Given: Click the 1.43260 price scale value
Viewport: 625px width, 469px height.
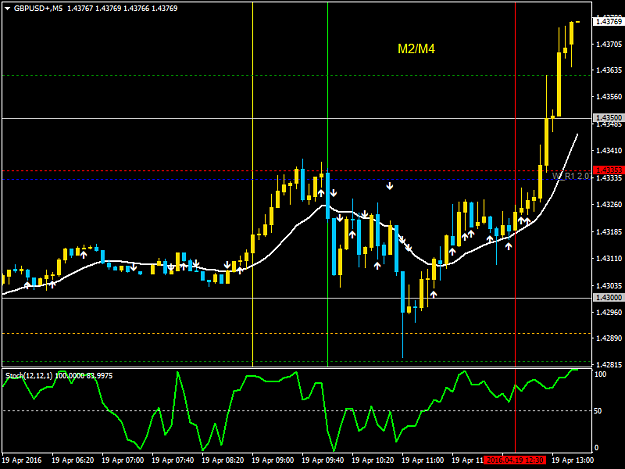Looking at the screenshot, I should pyautogui.click(x=609, y=204).
